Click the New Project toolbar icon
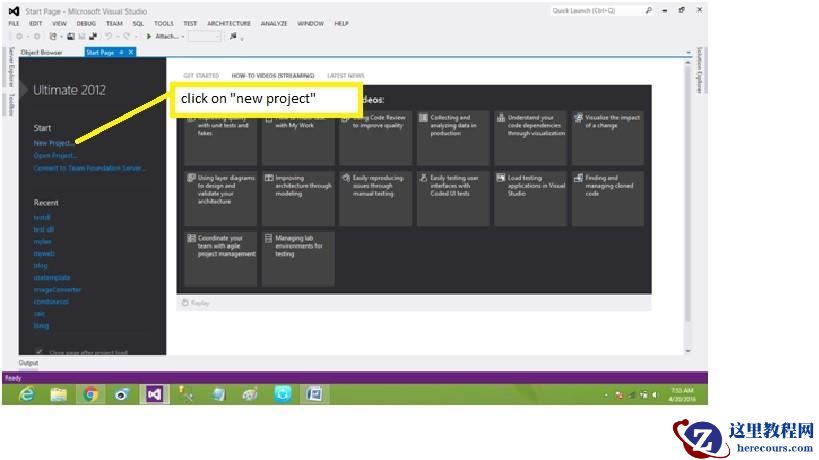The width and height of the screenshot is (819, 460). pos(53,37)
